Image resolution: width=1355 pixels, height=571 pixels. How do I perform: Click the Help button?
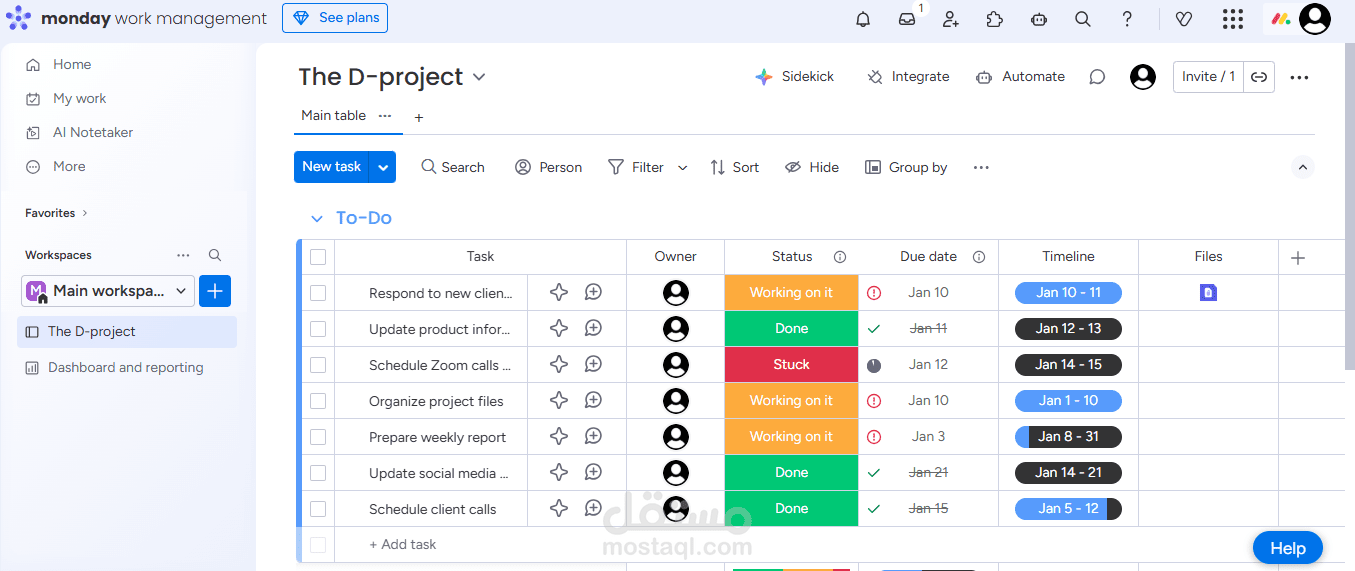tap(1287, 548)
